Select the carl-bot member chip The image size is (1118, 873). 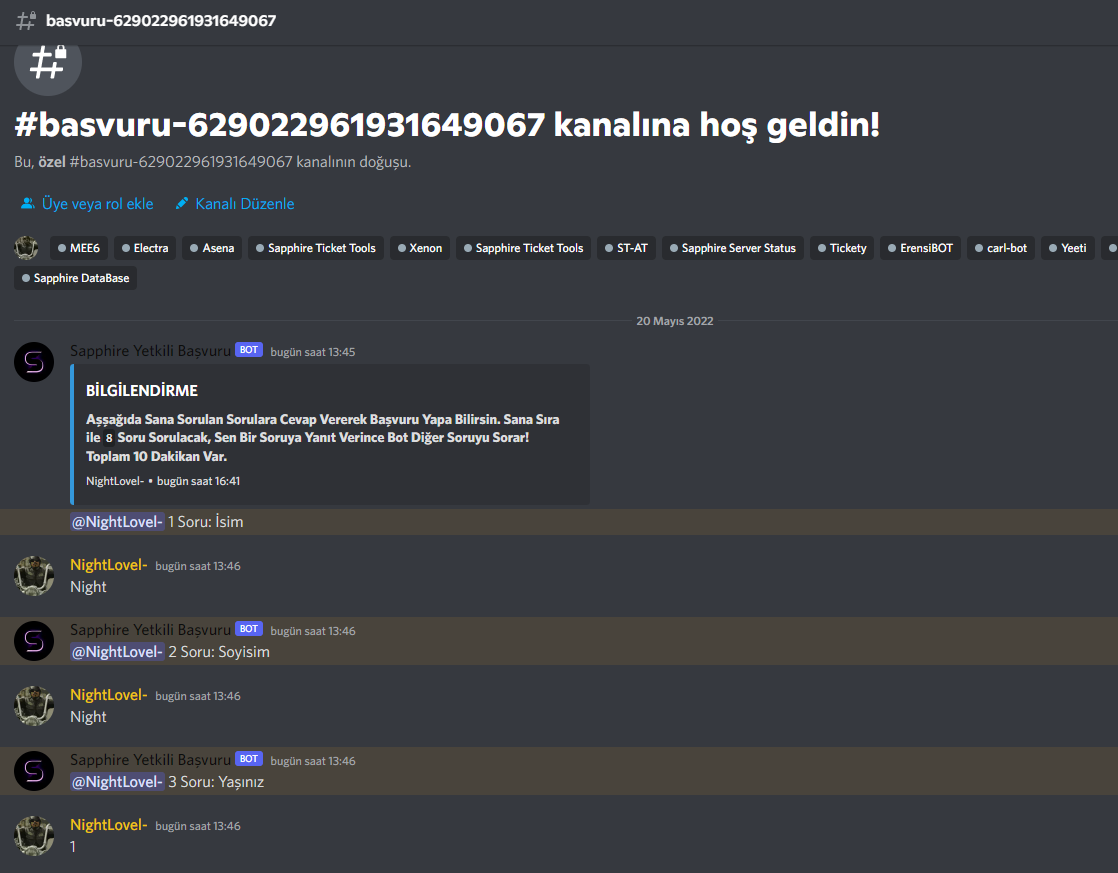[x=1000, y=248]
